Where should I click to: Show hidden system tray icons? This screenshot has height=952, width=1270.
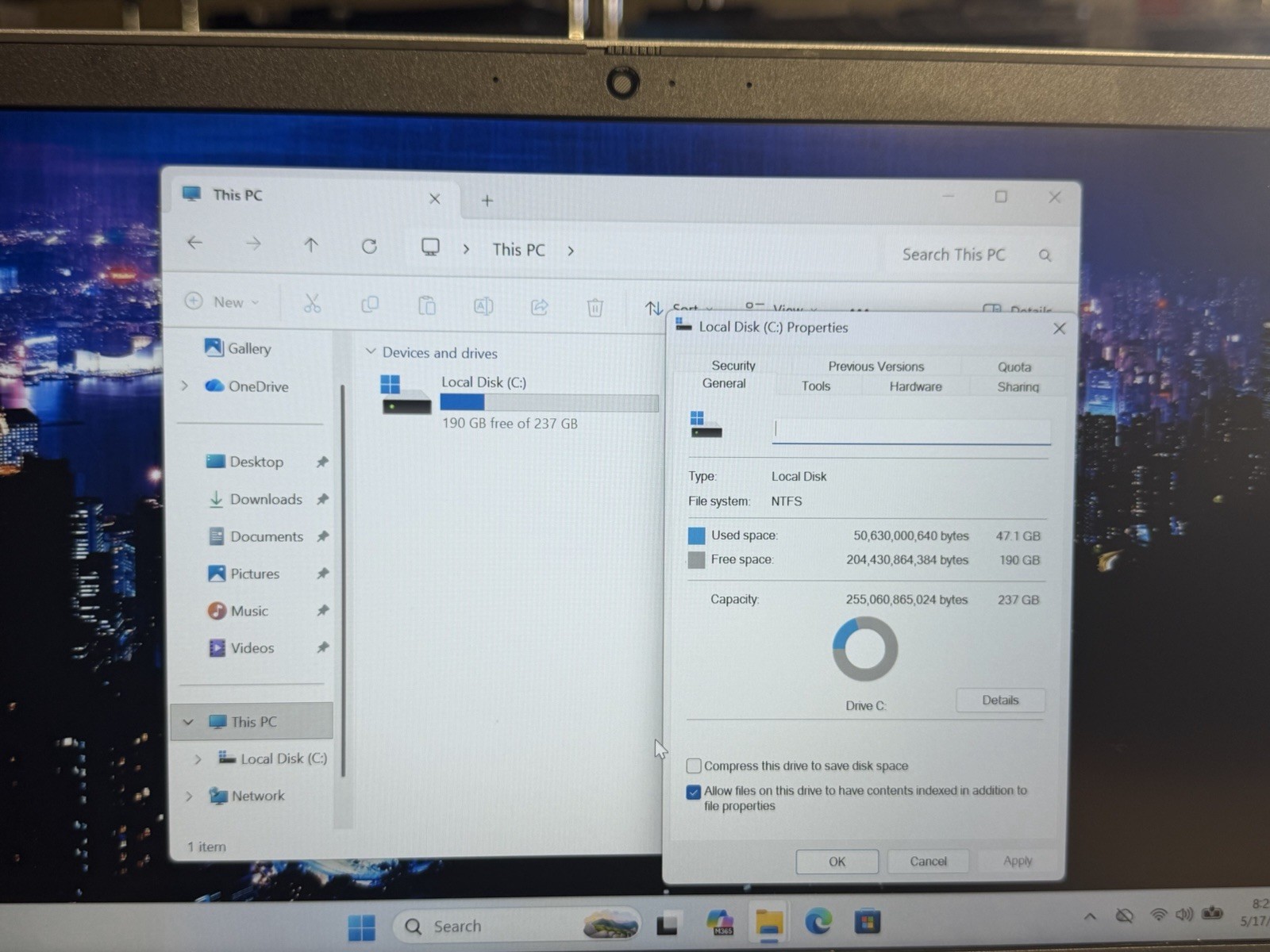(x=1090, y=916)
